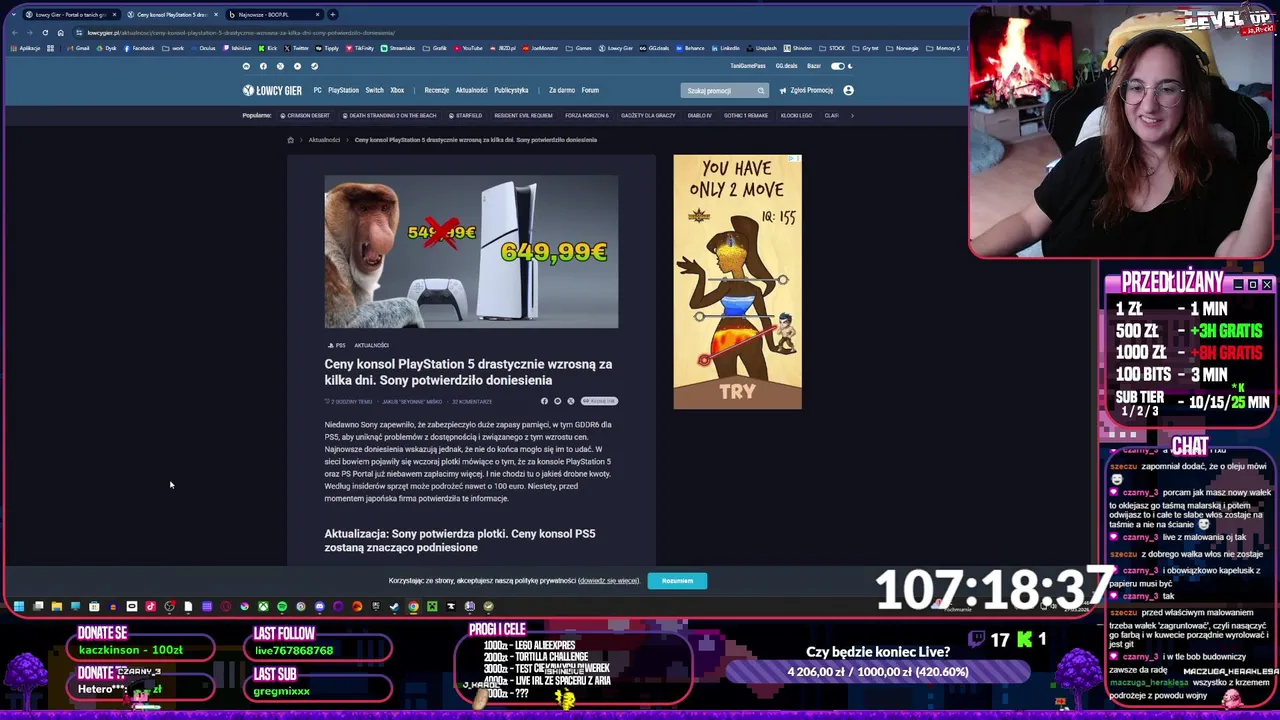Accept cookies with Rozumiem button
Screen dimensions: 1280x720
click(x=677, y=581)
